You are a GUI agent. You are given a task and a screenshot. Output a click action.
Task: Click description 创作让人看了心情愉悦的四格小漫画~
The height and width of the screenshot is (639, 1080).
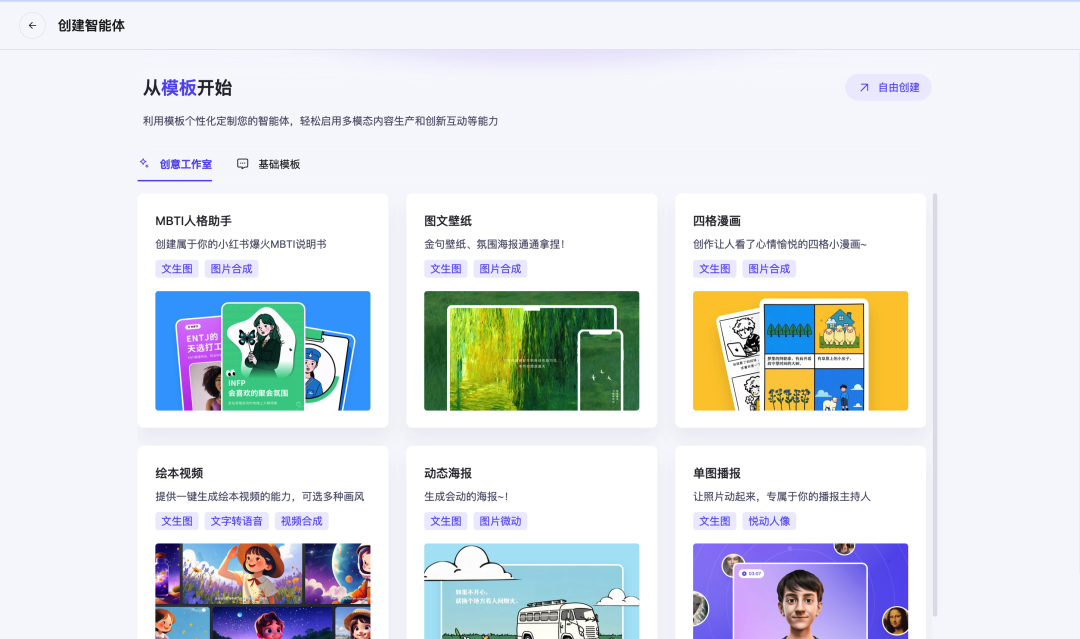(780, 244)
